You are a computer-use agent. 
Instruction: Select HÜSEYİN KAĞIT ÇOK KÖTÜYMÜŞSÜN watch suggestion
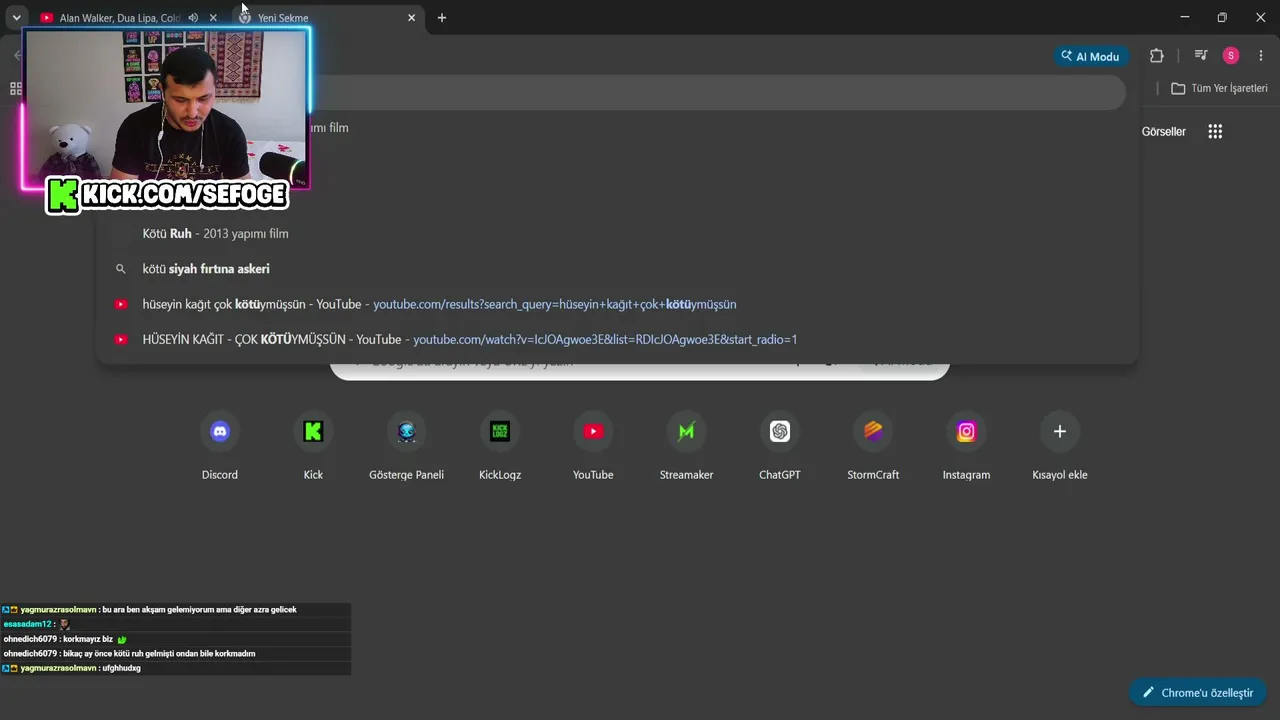tap(617, 340)
